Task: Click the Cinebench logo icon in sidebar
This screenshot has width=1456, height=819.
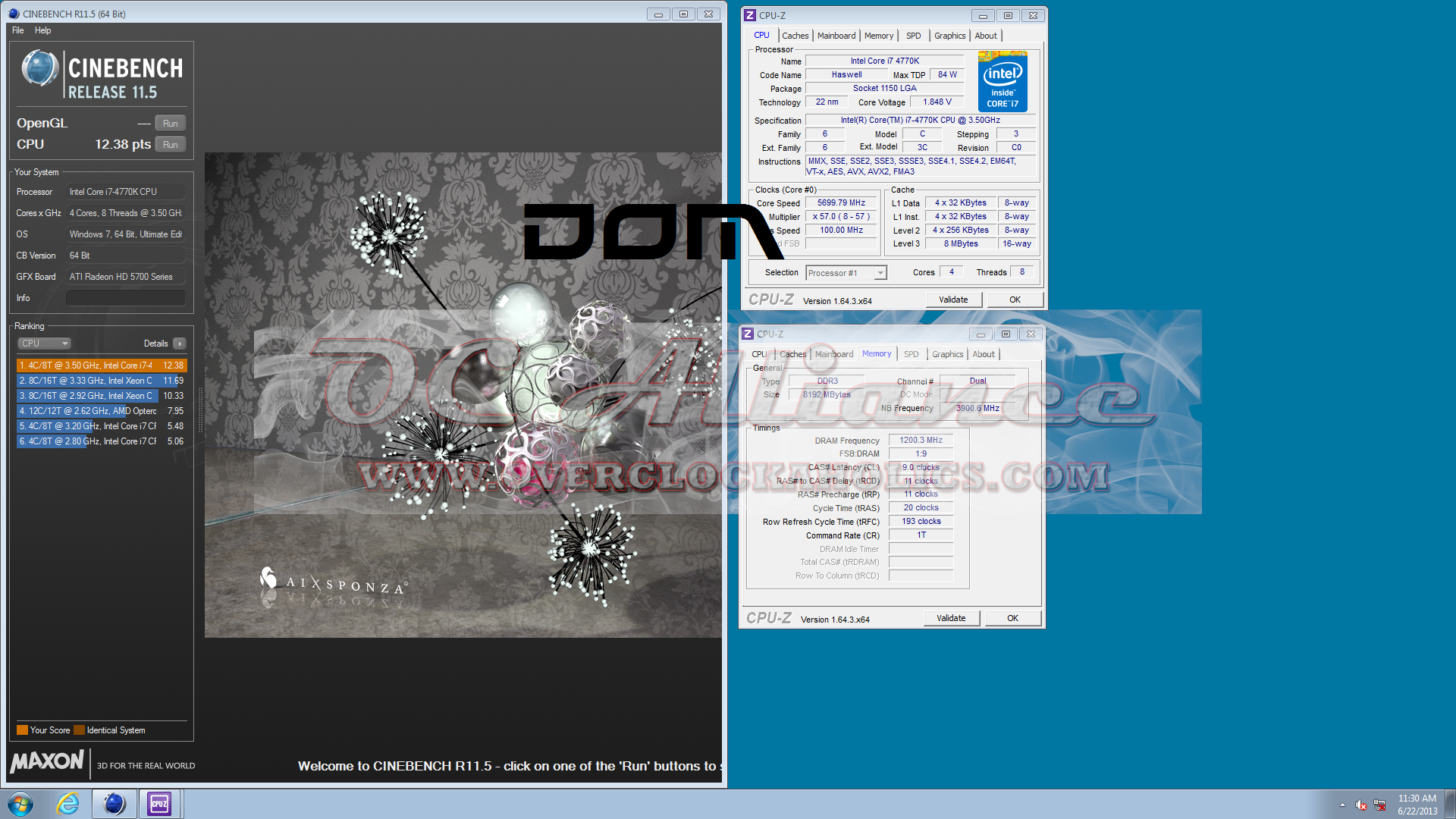Action: pos(40,68)
